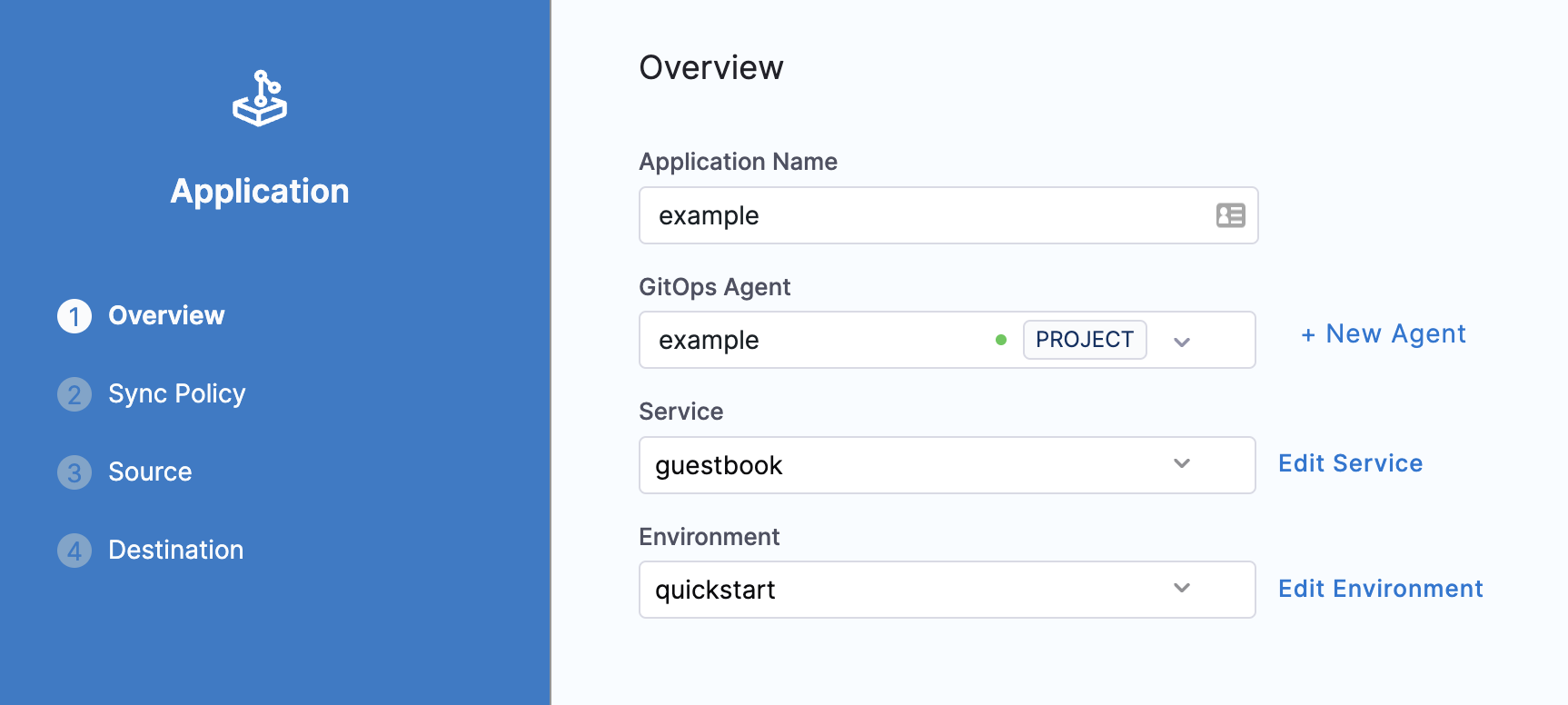Image resolution: width=1568 pixels, height=705 pixels.
Task: Expand the Environment dropdown chevron
Action: (1182, 588)
